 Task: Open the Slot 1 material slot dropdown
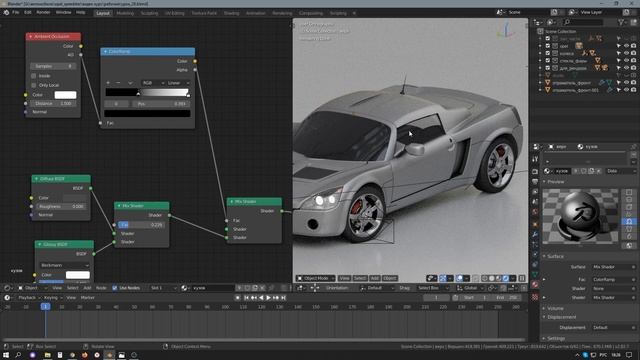pos(163,288)
